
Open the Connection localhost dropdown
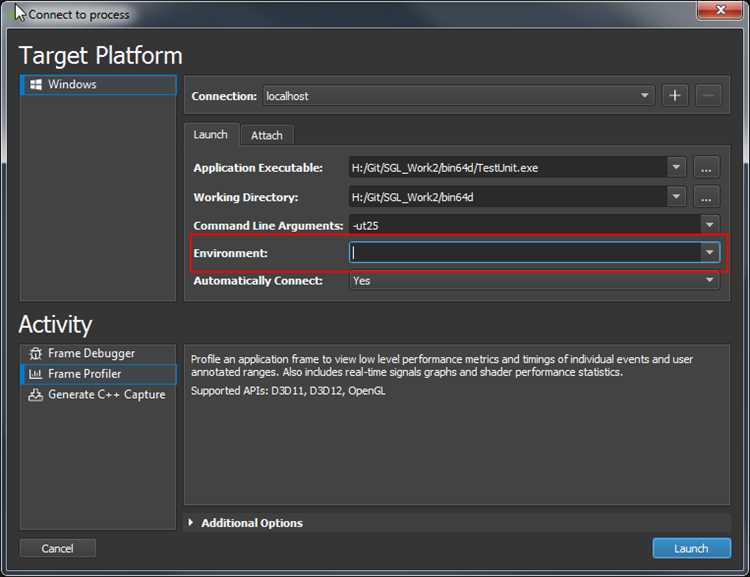[458, 96]
